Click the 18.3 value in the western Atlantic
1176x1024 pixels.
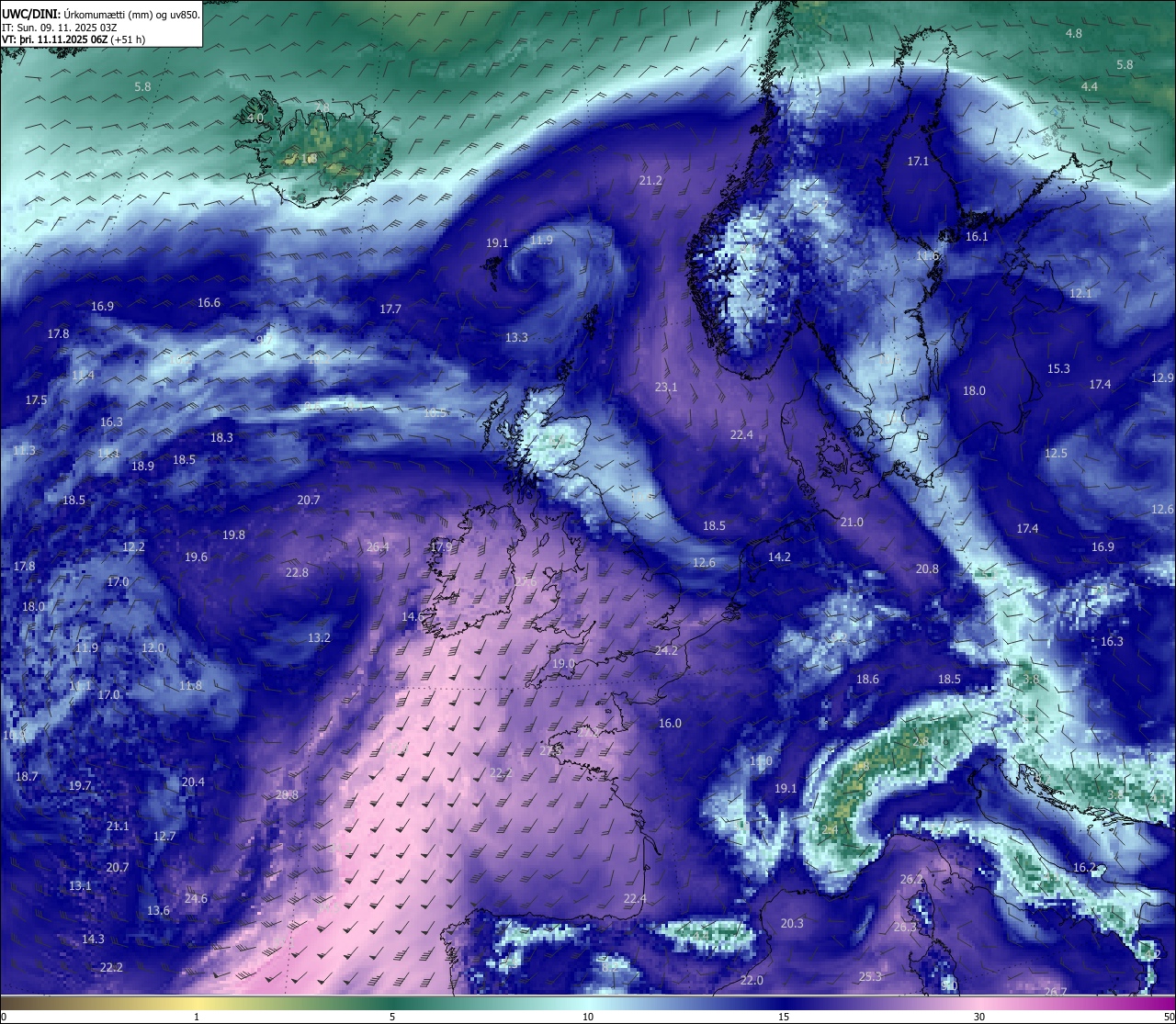coord(221,437)
